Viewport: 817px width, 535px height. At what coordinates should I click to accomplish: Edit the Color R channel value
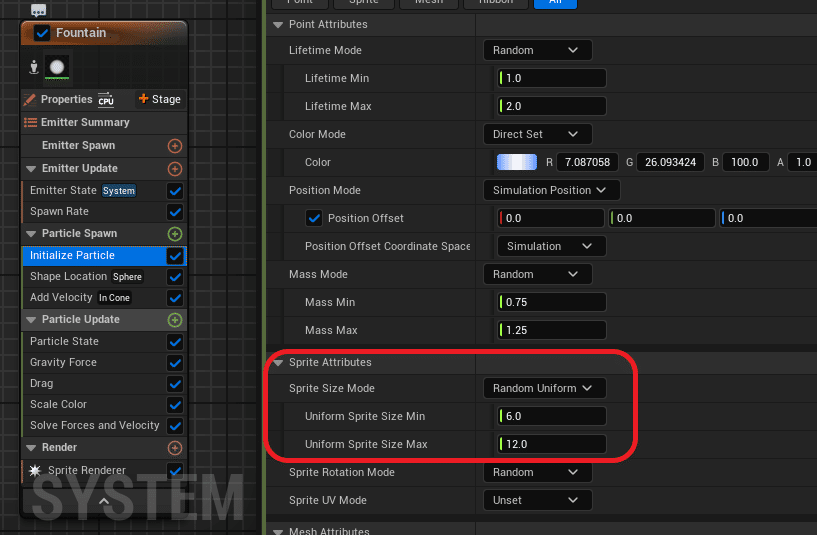587,162
